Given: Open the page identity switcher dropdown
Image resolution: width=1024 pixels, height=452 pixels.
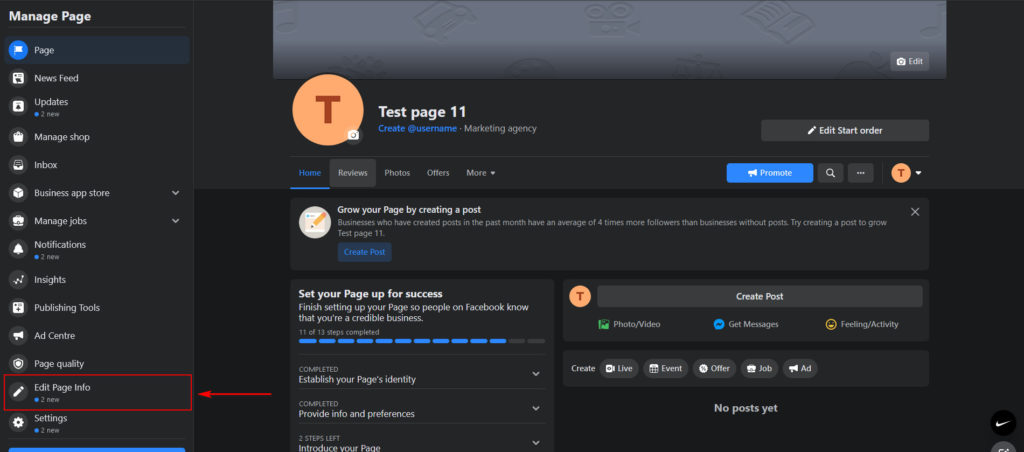Looking at the screenshot, I should (x=918, y=173).
